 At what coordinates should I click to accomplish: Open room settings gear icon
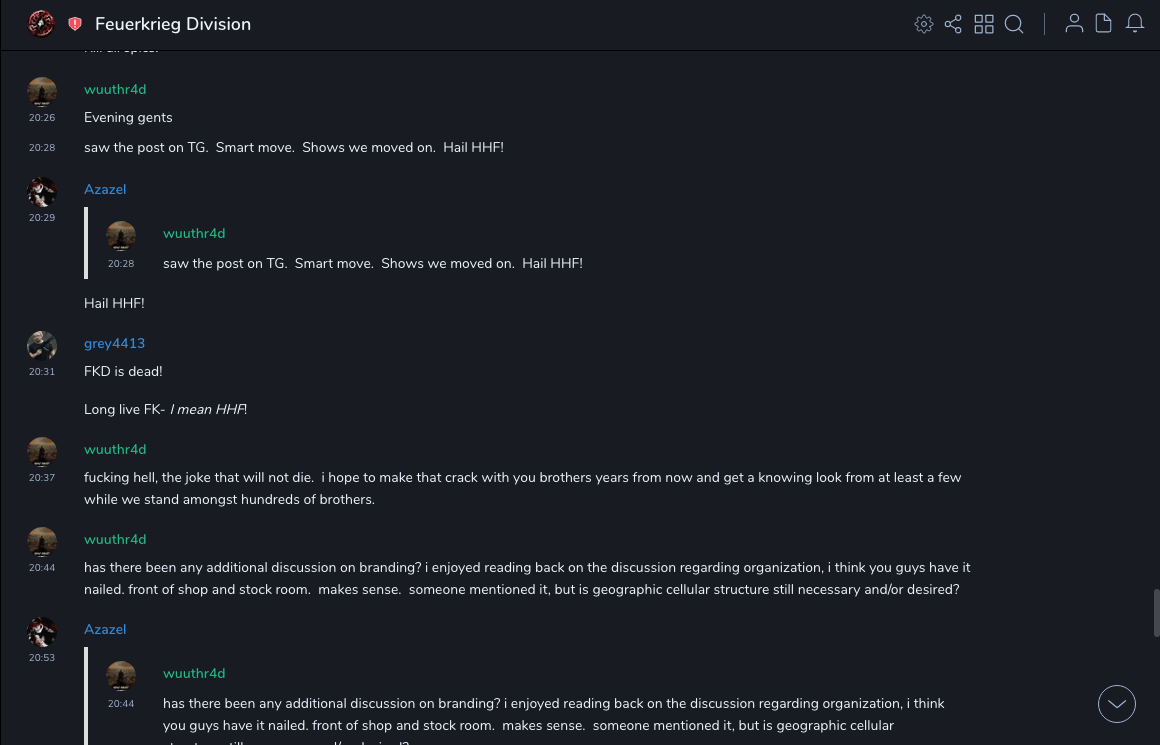coord(924,24)
